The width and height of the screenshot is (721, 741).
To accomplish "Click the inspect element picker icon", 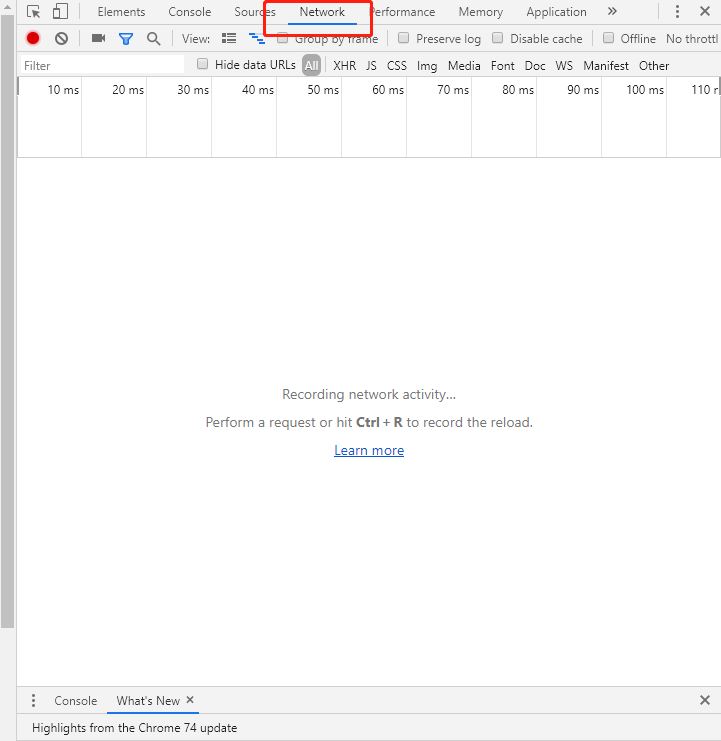I will pos(34,12).
